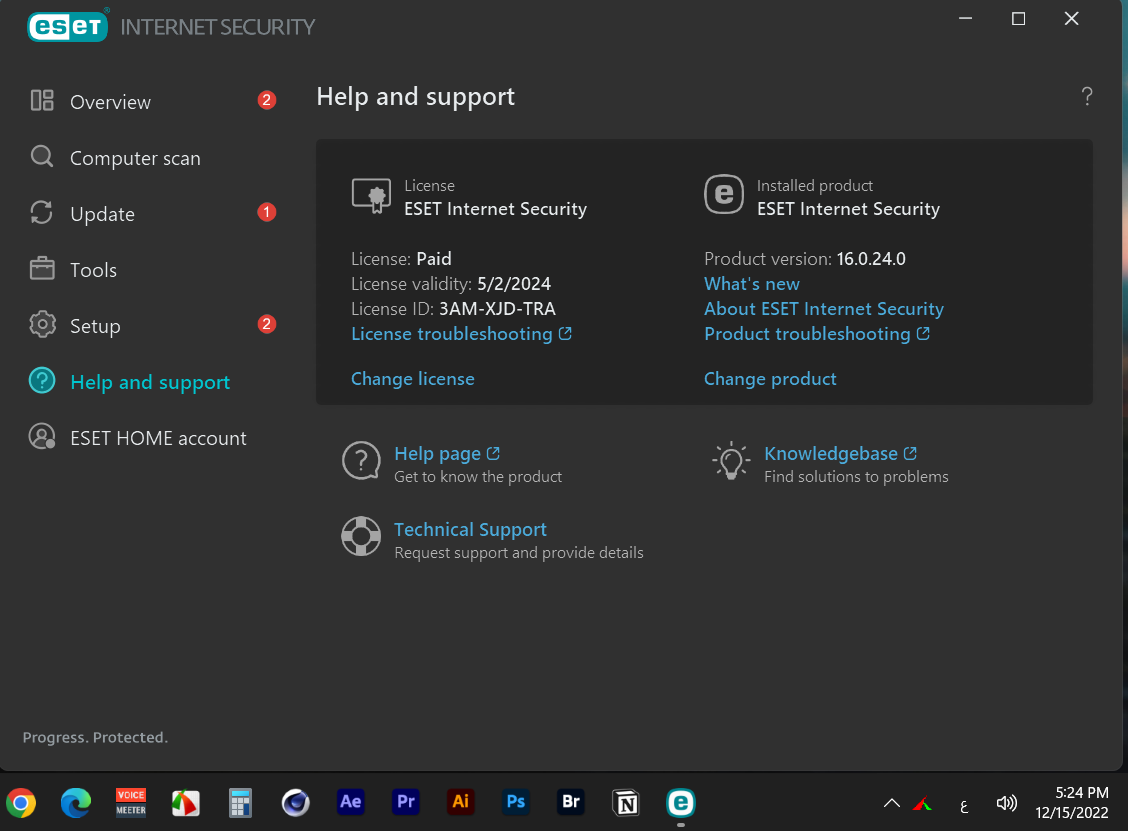The width and height of the screenshot is (1128, 831).
Task: Click the Technical Support lifebuoy icon
Action: coord(361,537)
